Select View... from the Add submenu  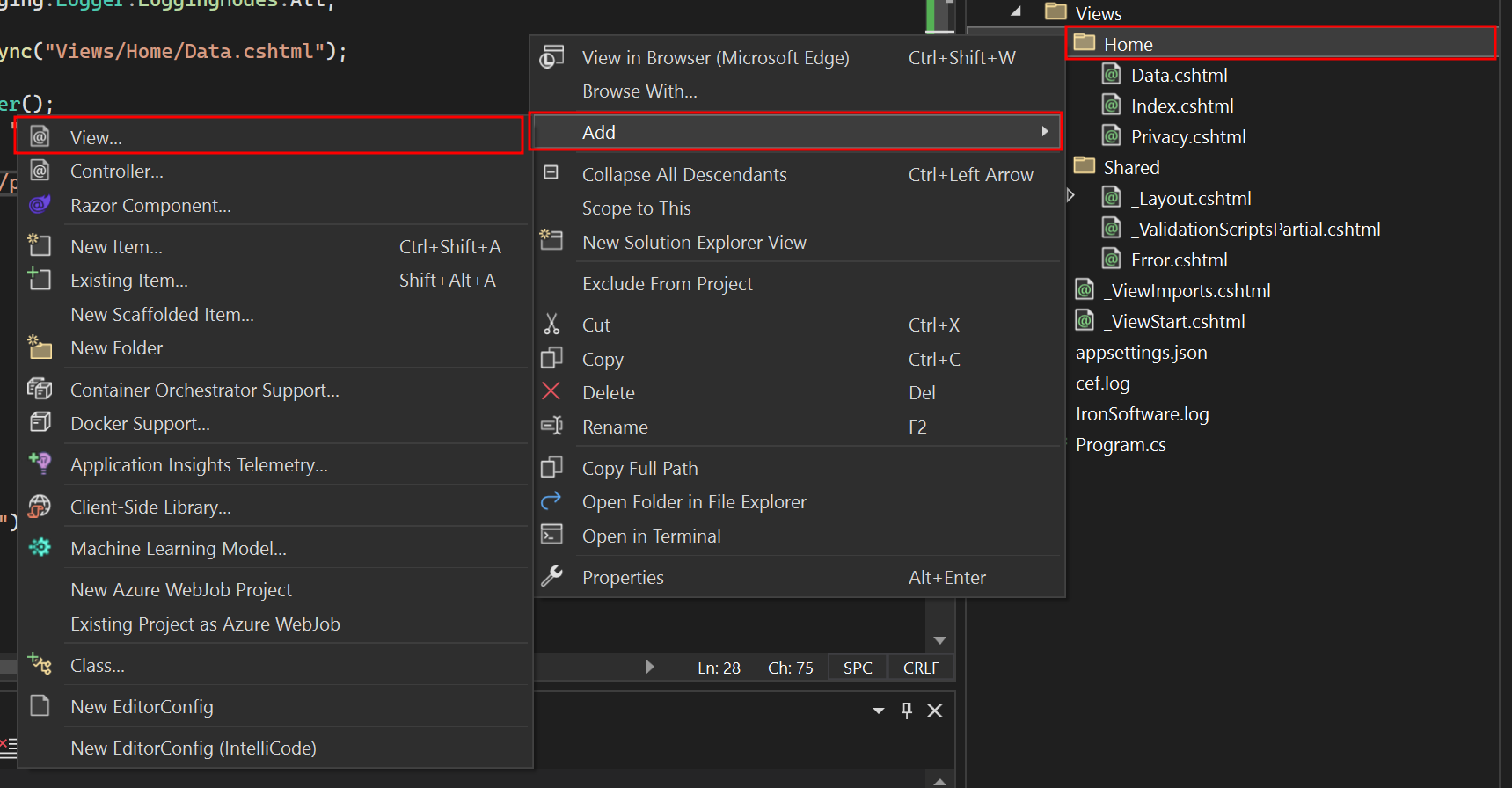coord(269,137)
